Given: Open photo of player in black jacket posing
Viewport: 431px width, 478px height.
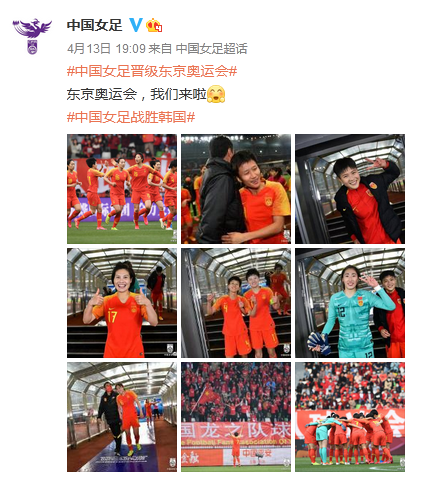Looking at the screenshot, I should (350, 189).
